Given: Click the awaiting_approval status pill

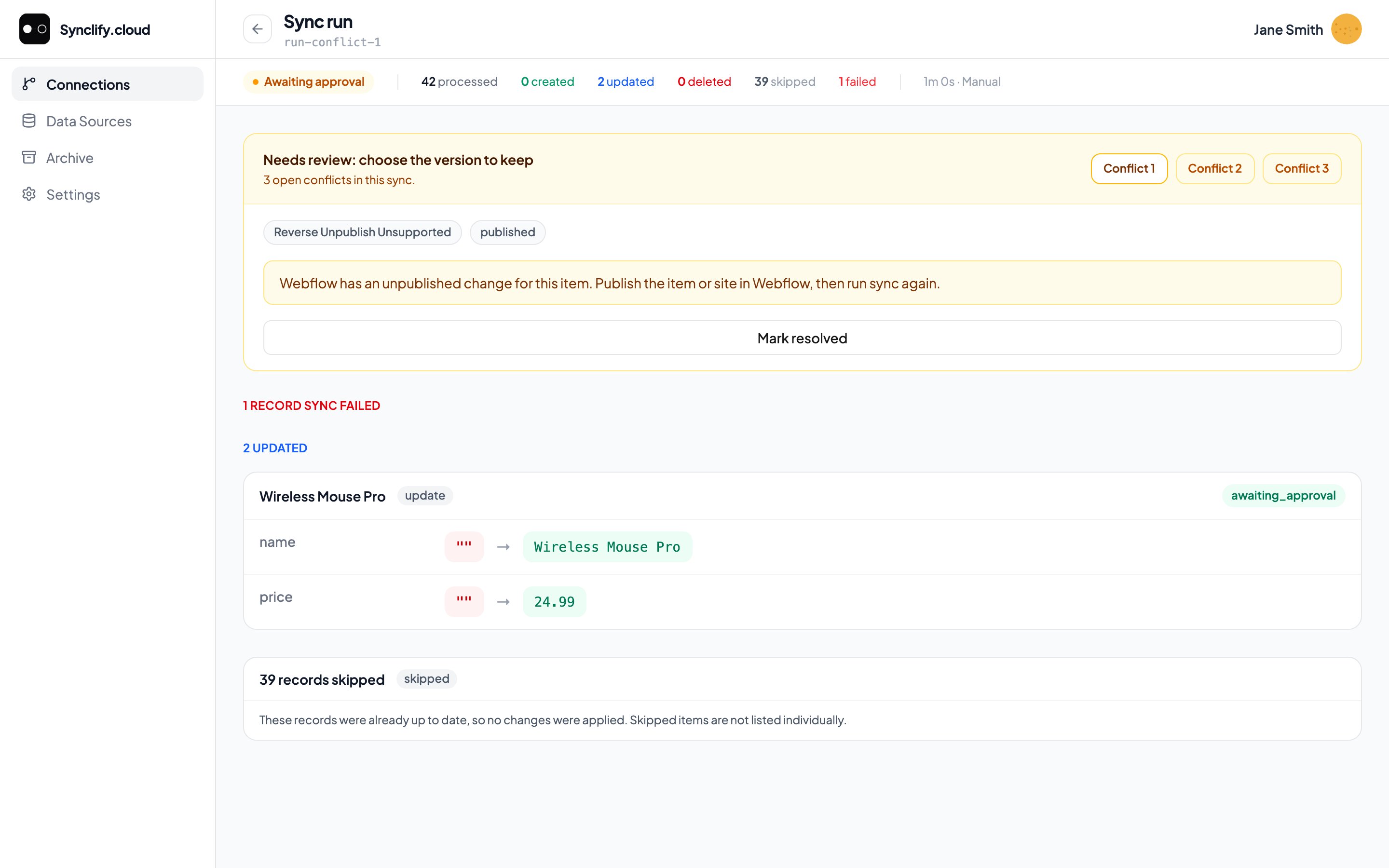Looking at the screenshot, I should click(x=1283, y=496).
